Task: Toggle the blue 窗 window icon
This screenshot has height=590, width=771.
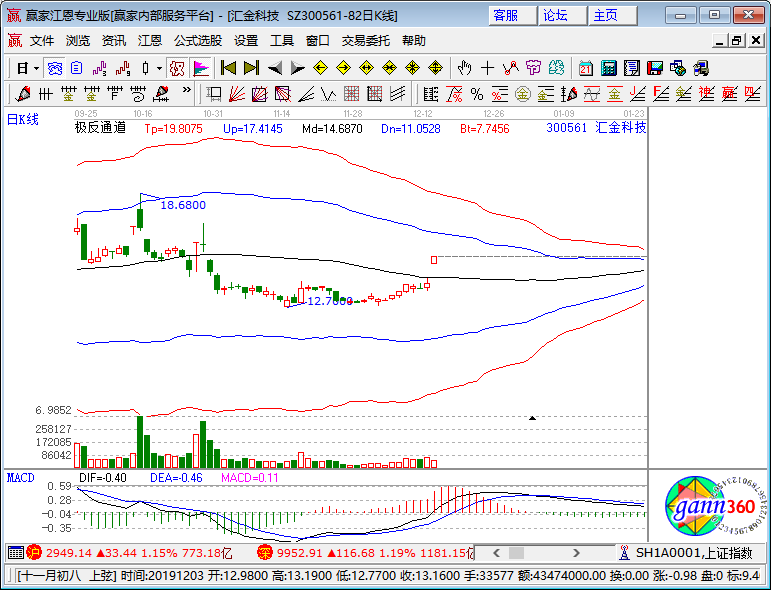Action: tap(54, 68)
